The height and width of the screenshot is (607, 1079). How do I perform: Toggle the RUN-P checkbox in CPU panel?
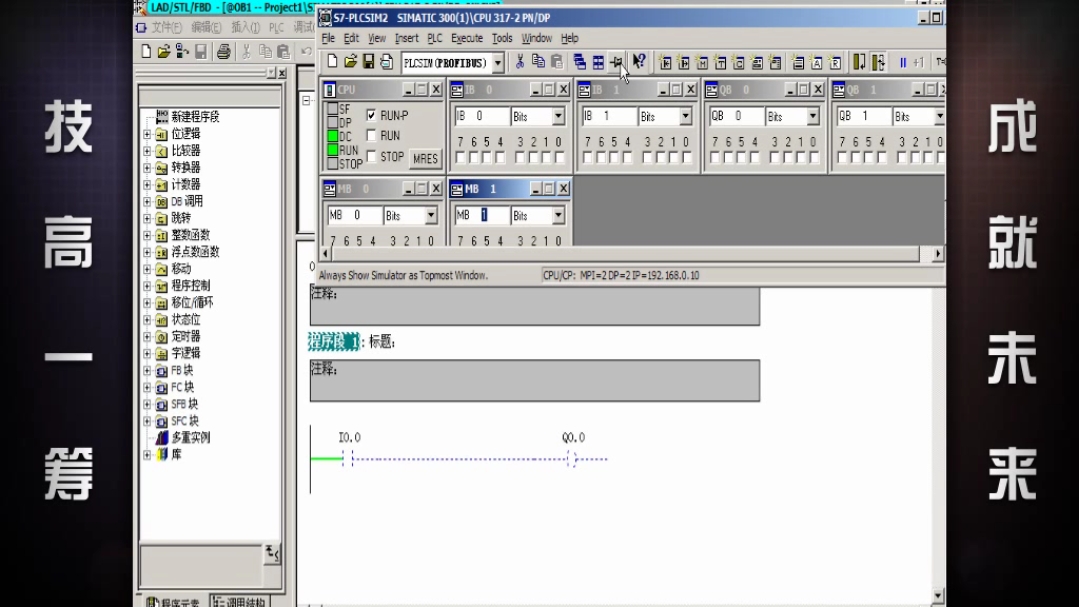[372, 115]
